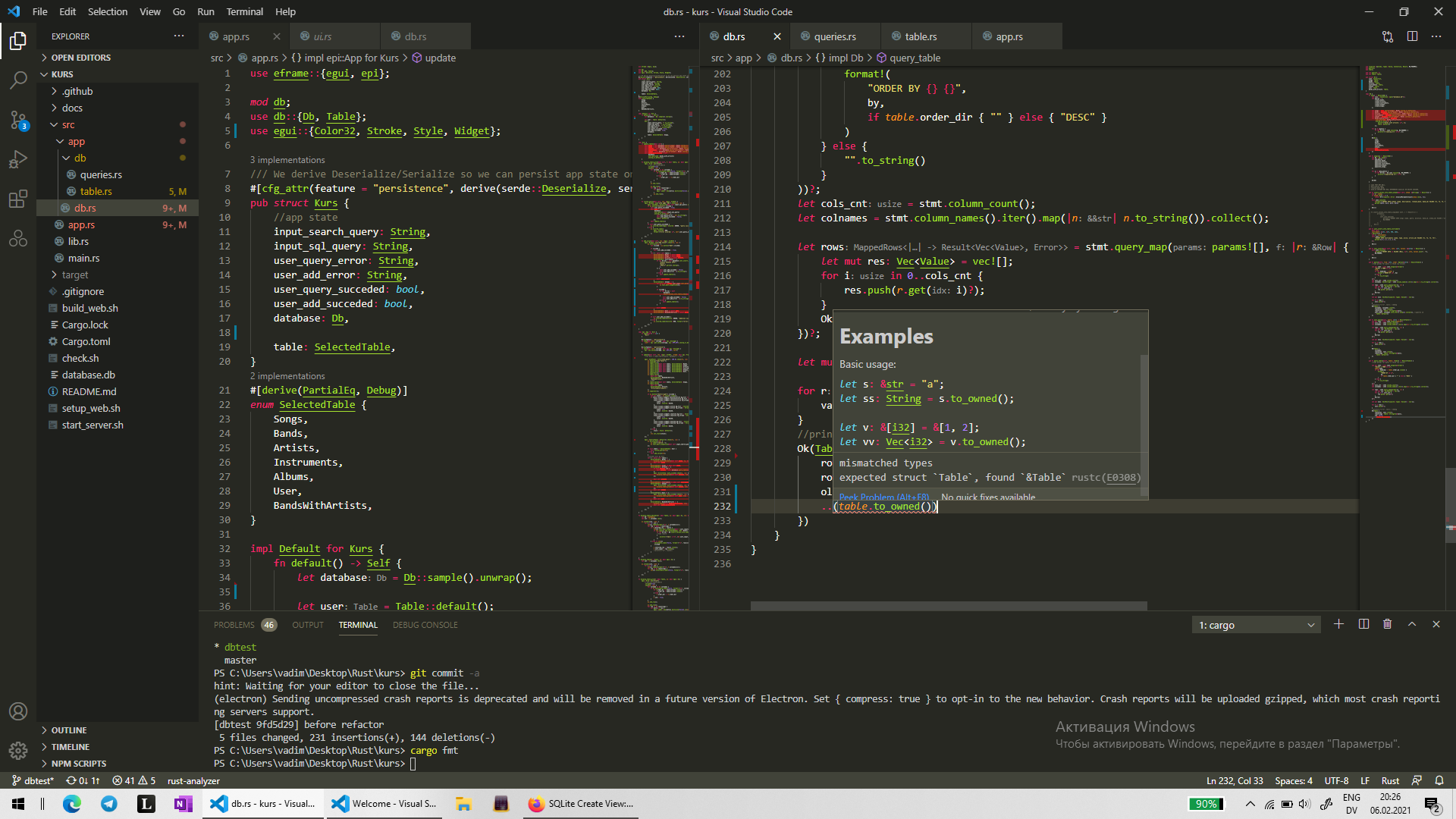Open Microsoft Edge from the taskbar
The height and width of the screenshot is (819, 1456).
[72, 804]
